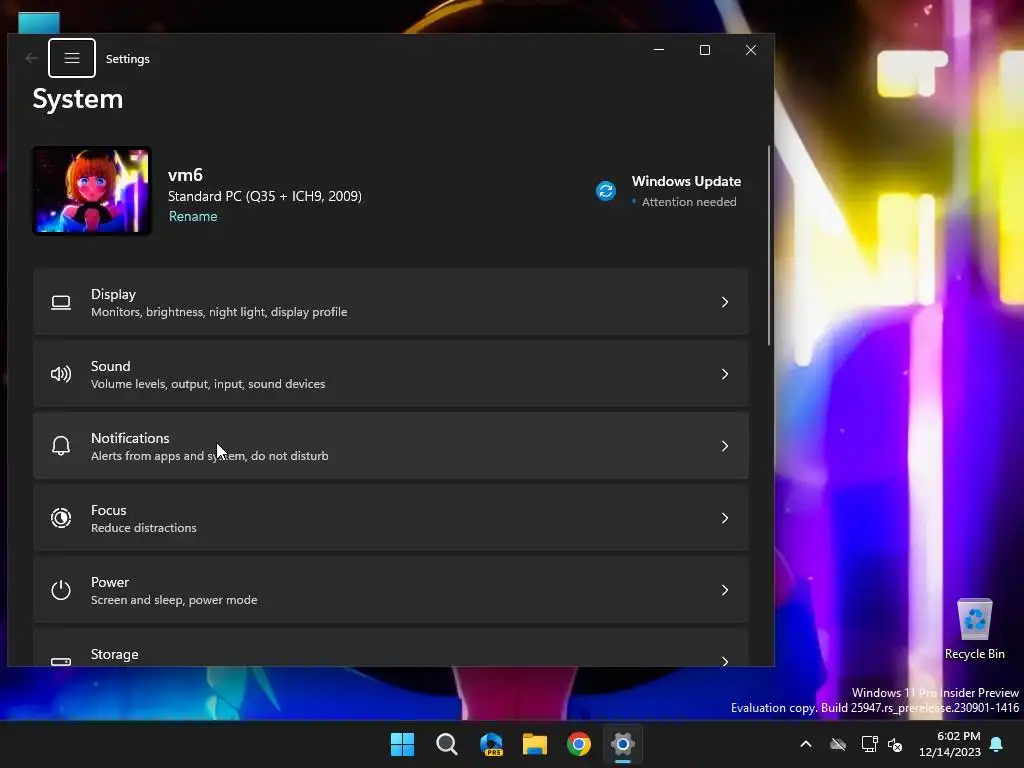The height and width of the screenshot is (768, 1024).
Task: Click the desktop wallpaper thumbnail preview
Action: coord(92,191)
